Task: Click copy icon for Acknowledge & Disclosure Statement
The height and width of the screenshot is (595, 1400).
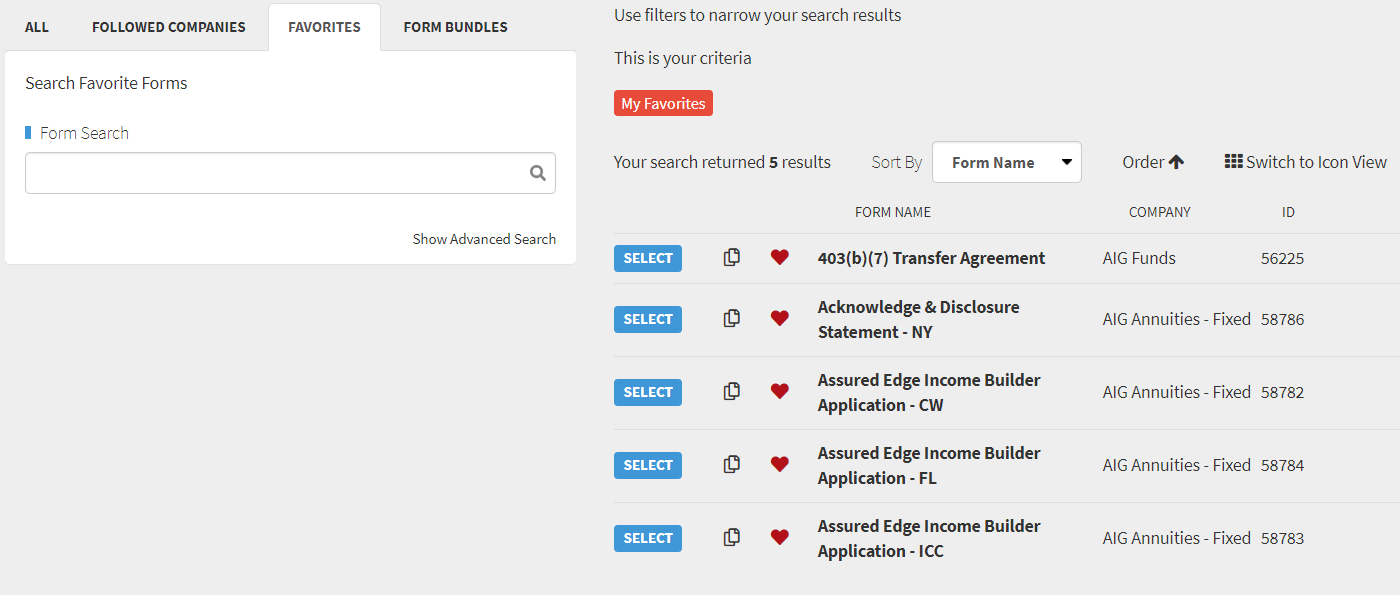Action: (x=732, y=318)
